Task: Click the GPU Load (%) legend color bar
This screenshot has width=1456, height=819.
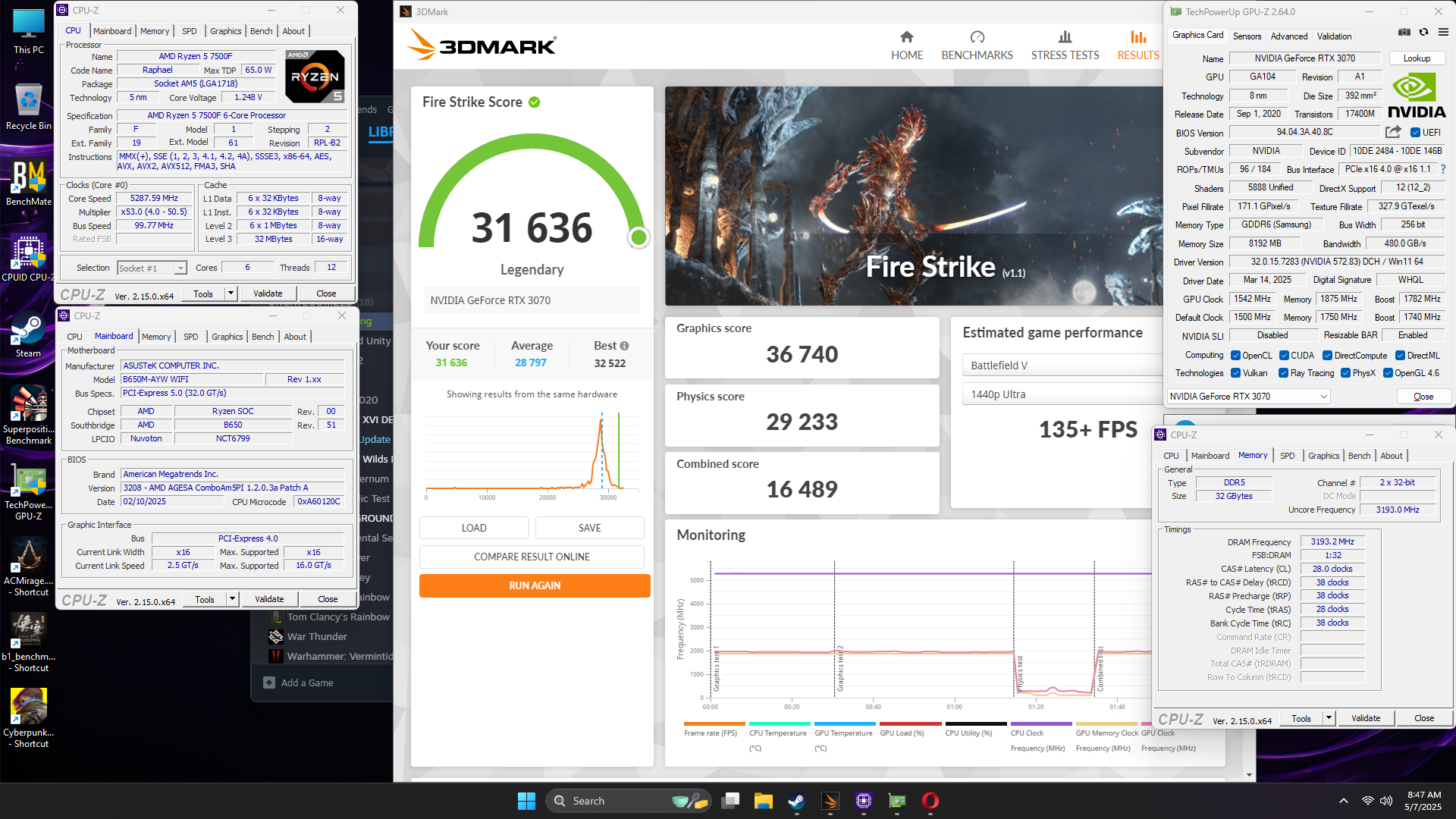Action: coord(910,723)
